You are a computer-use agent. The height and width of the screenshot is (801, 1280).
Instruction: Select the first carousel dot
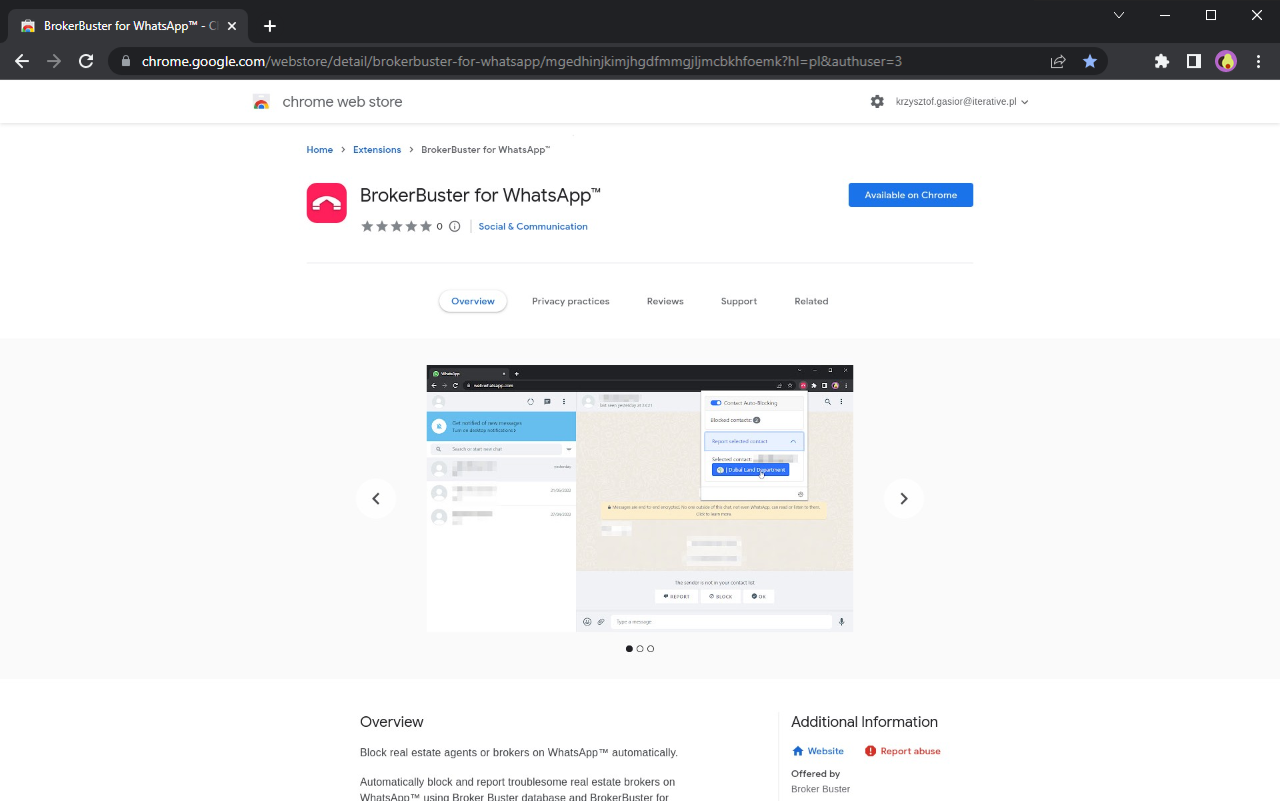[x=629, y=649]
